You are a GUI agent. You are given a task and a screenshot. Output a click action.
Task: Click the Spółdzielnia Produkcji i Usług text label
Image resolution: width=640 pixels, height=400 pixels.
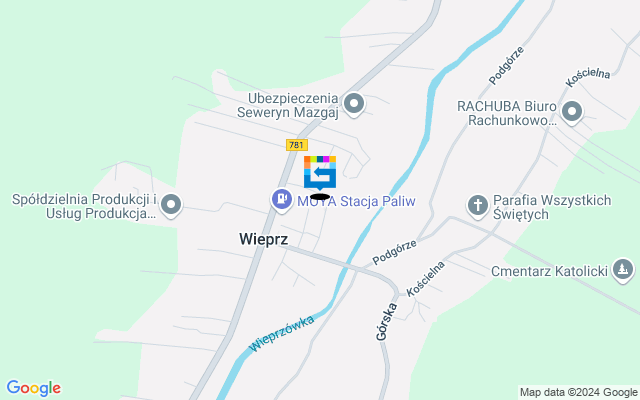point(84,206)
